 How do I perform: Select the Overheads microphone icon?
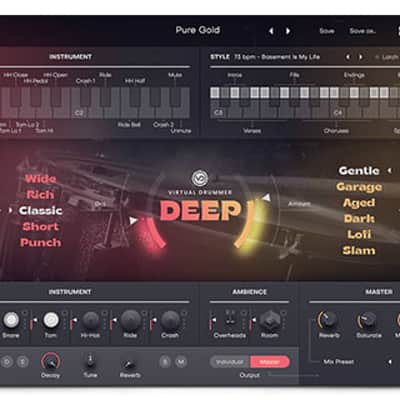point(230,319)
